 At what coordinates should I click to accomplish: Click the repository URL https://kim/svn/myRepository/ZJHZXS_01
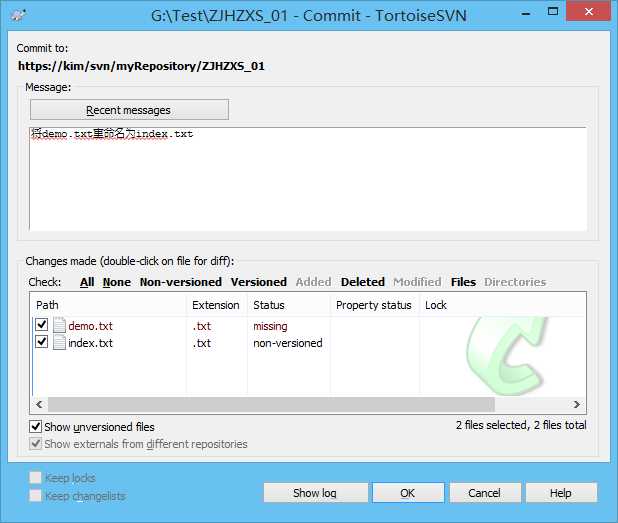click(x=141, y=66)
